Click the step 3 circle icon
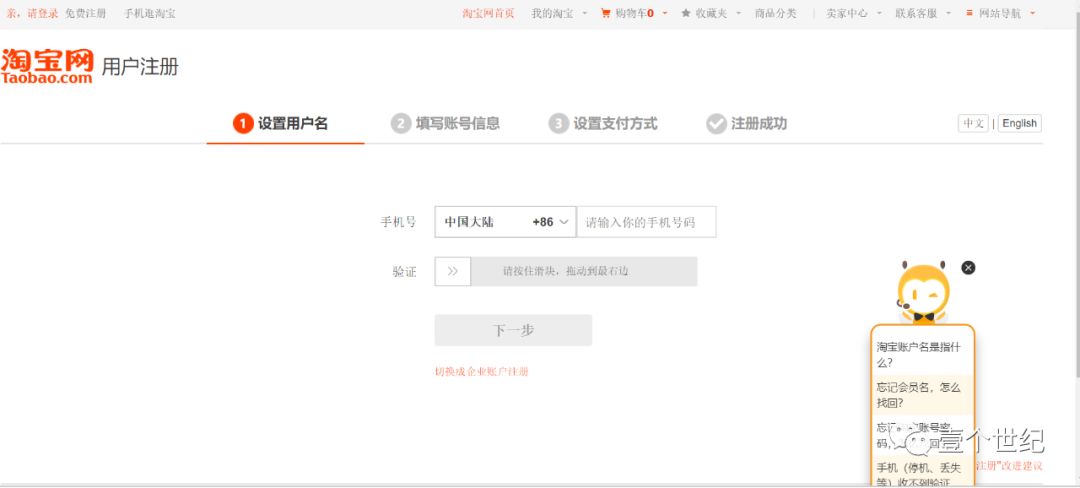The width and height of the screenshot is (1080, 488). coord(559,124)
